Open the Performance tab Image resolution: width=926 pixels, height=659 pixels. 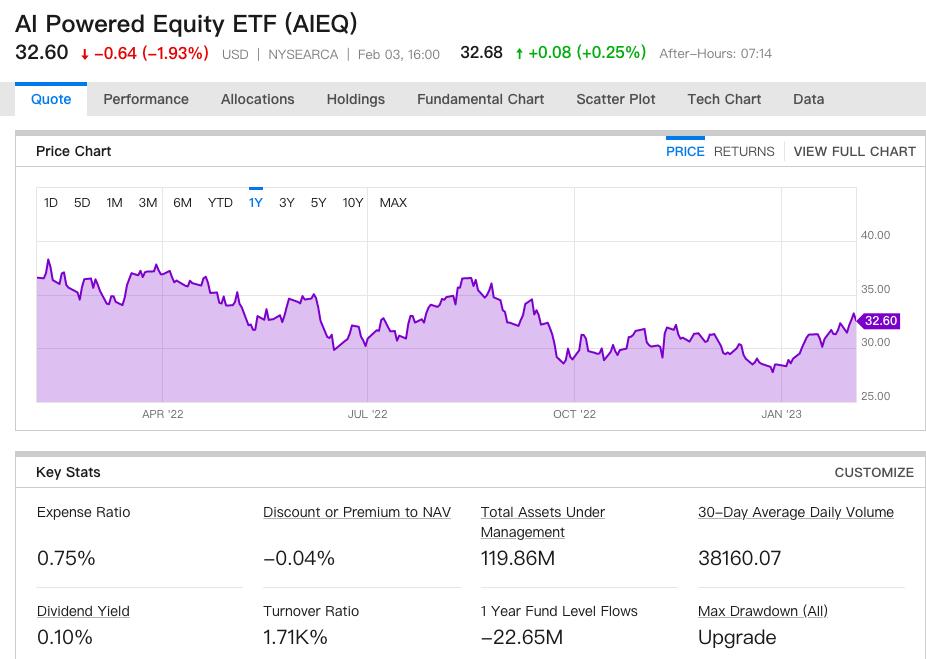146,99
